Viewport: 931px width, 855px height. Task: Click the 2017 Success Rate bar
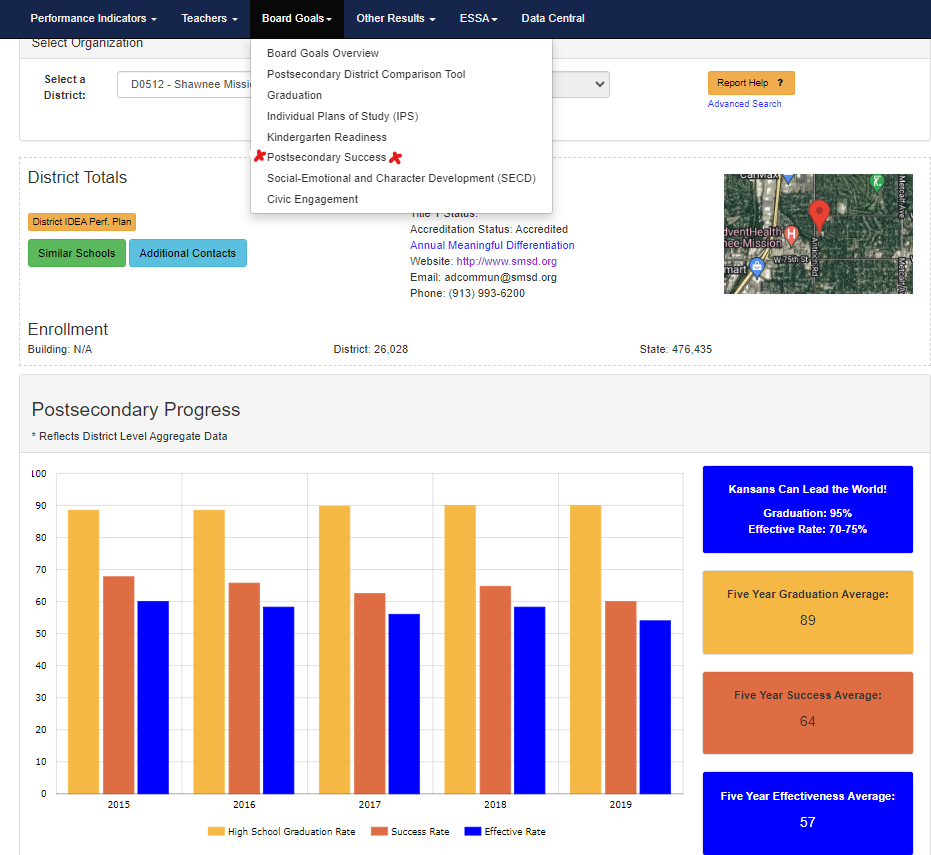click(x=369, y=694)
